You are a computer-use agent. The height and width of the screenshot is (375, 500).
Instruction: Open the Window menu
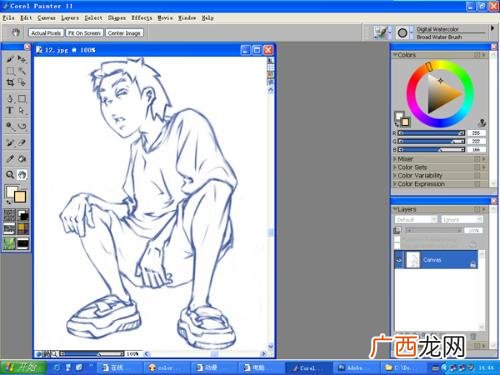(x=187, y=18)
